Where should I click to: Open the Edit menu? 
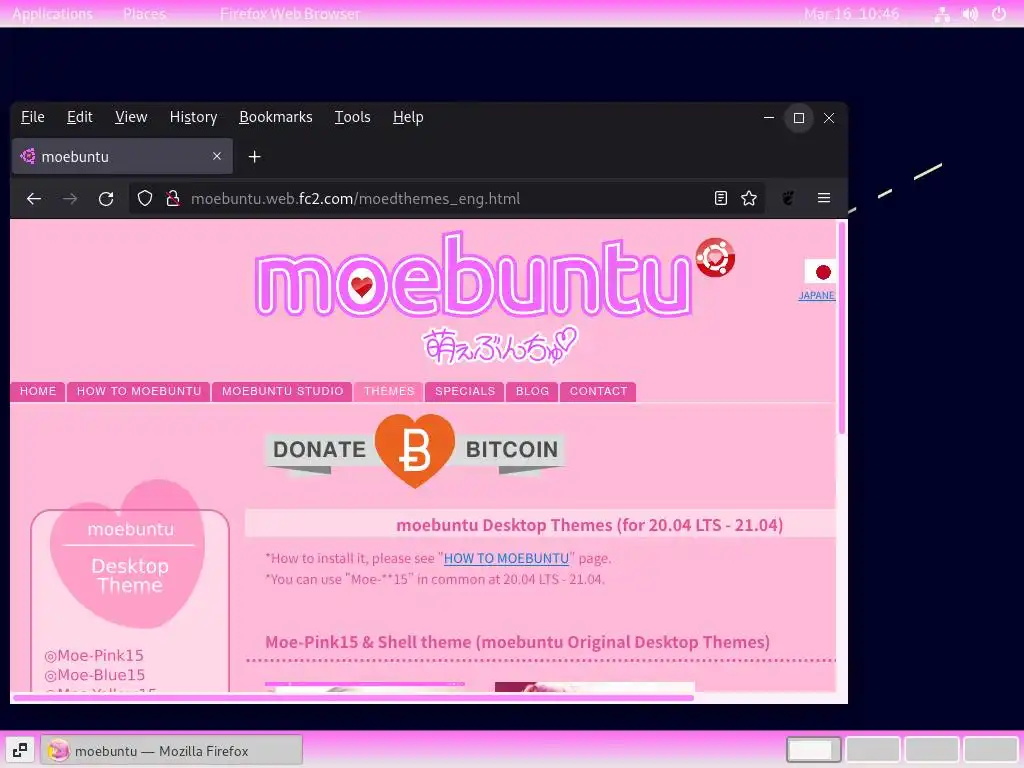80,117
